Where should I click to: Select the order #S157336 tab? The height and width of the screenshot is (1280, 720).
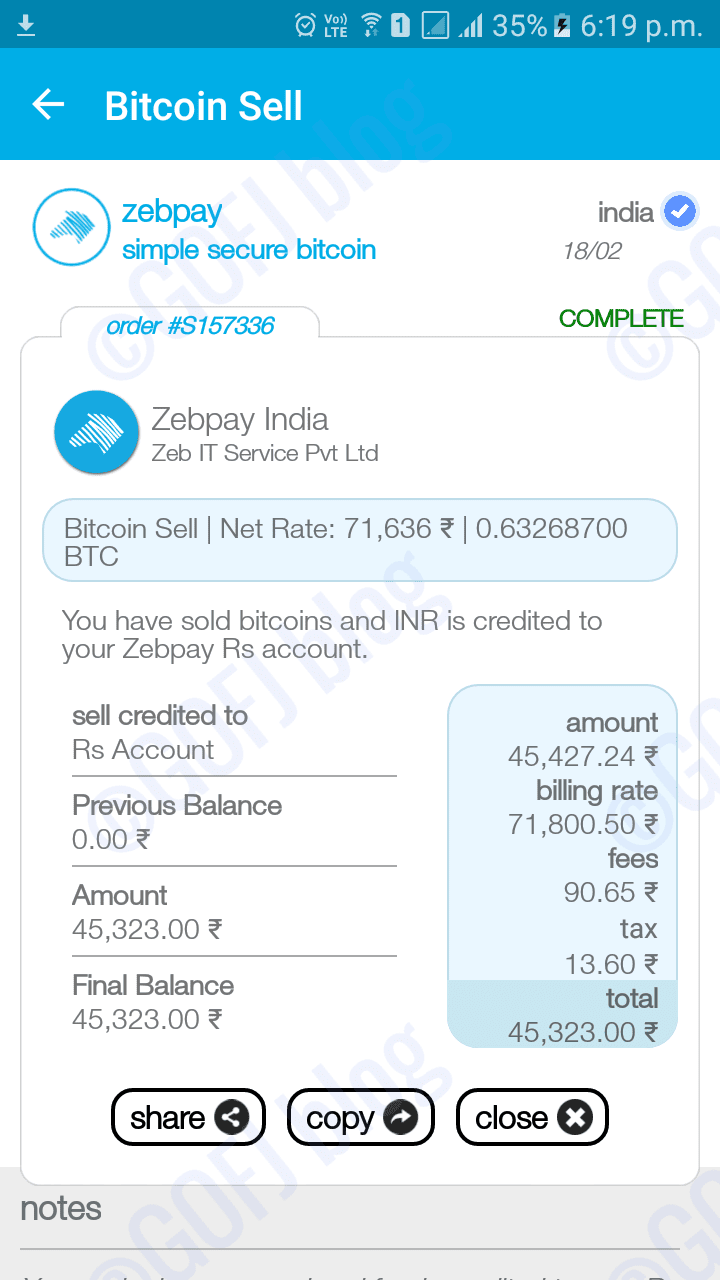pyautogui.click(x=190, y=325)
